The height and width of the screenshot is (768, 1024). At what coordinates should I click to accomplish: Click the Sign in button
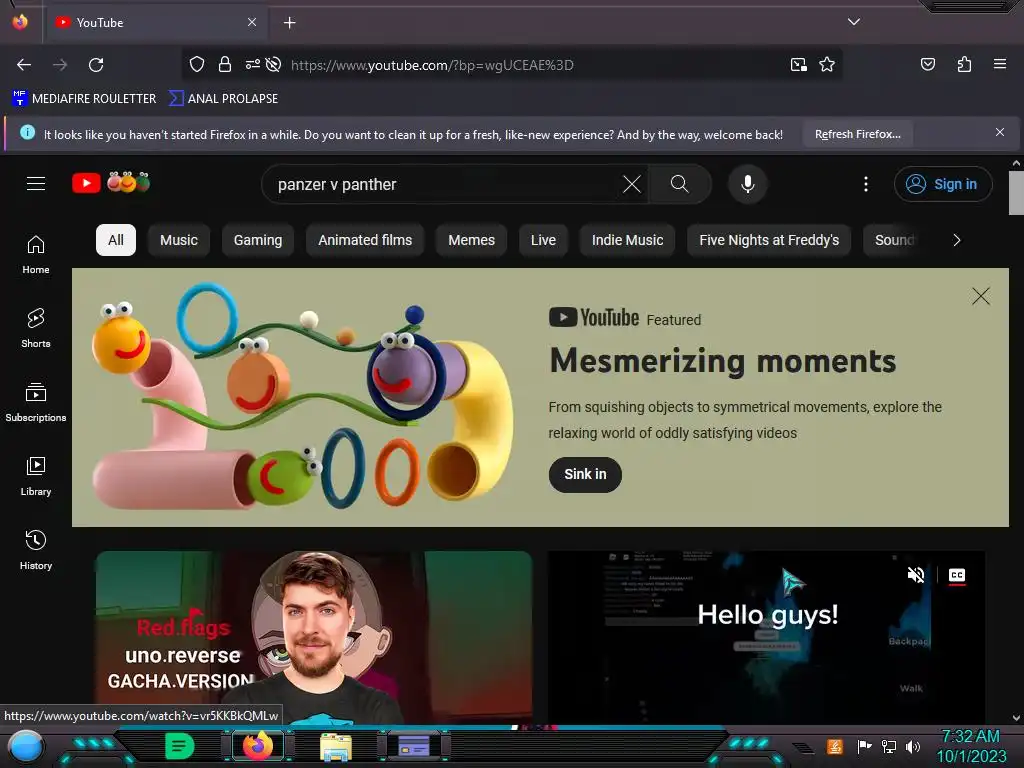tap(943, 184)
